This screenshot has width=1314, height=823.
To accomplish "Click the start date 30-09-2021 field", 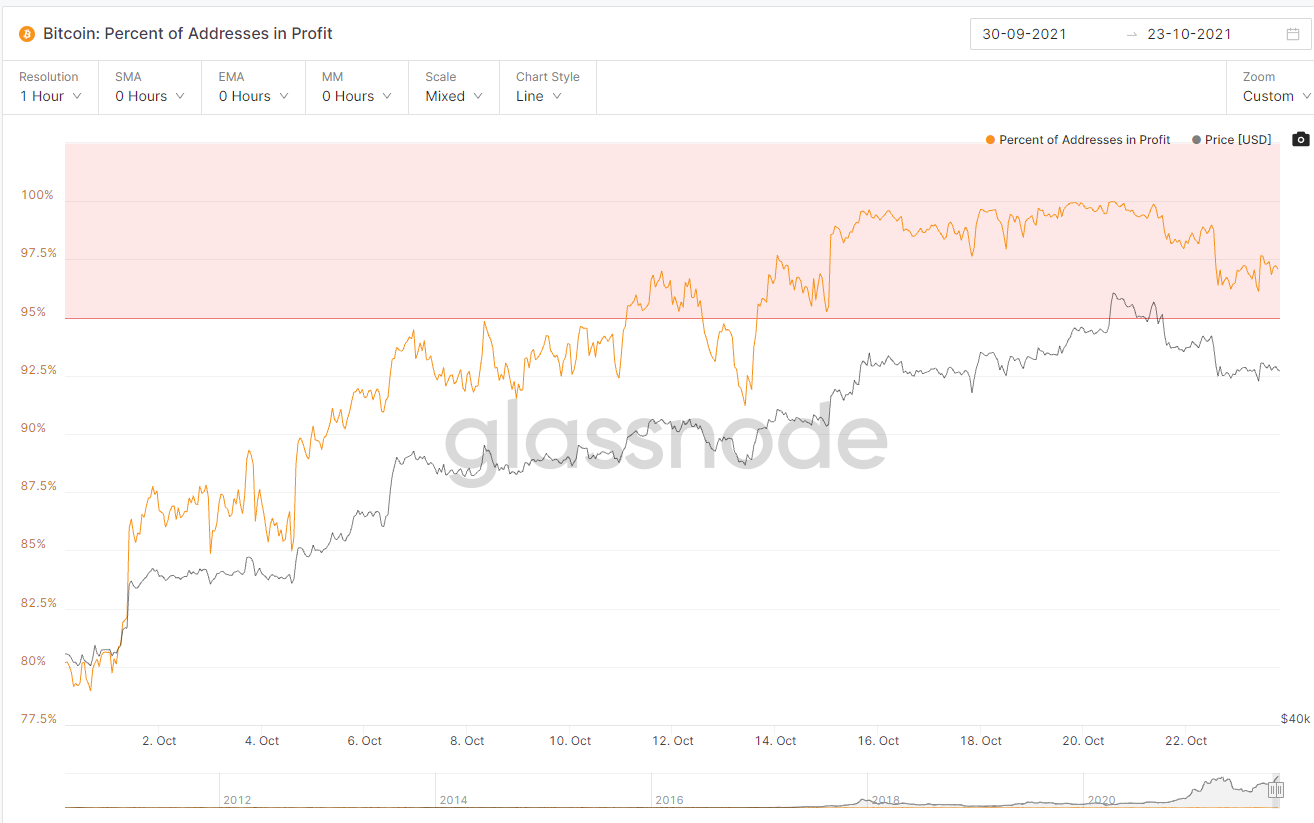I will tap(1024, 34).
